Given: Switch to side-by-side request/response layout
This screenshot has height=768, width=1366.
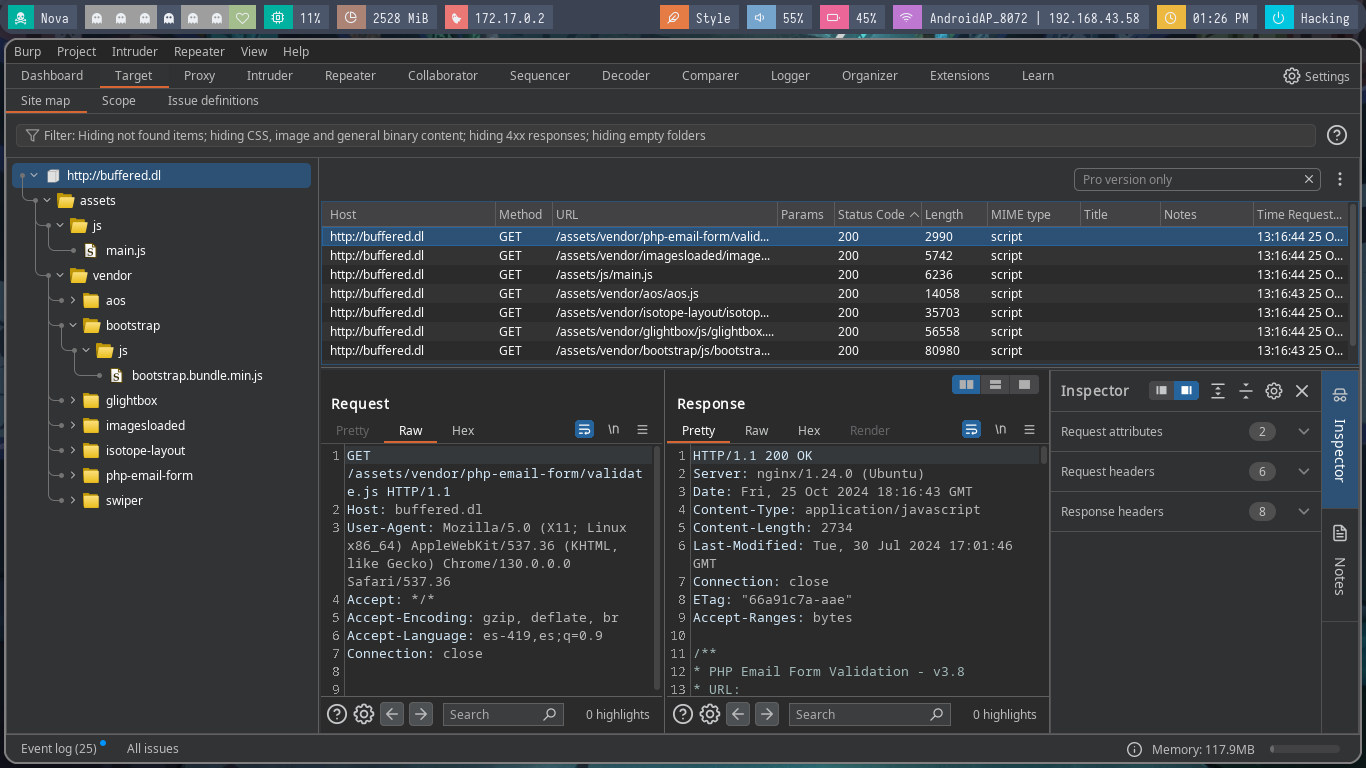Looking at the screenshot, I should pyautogui.click(x=966, y=384).
